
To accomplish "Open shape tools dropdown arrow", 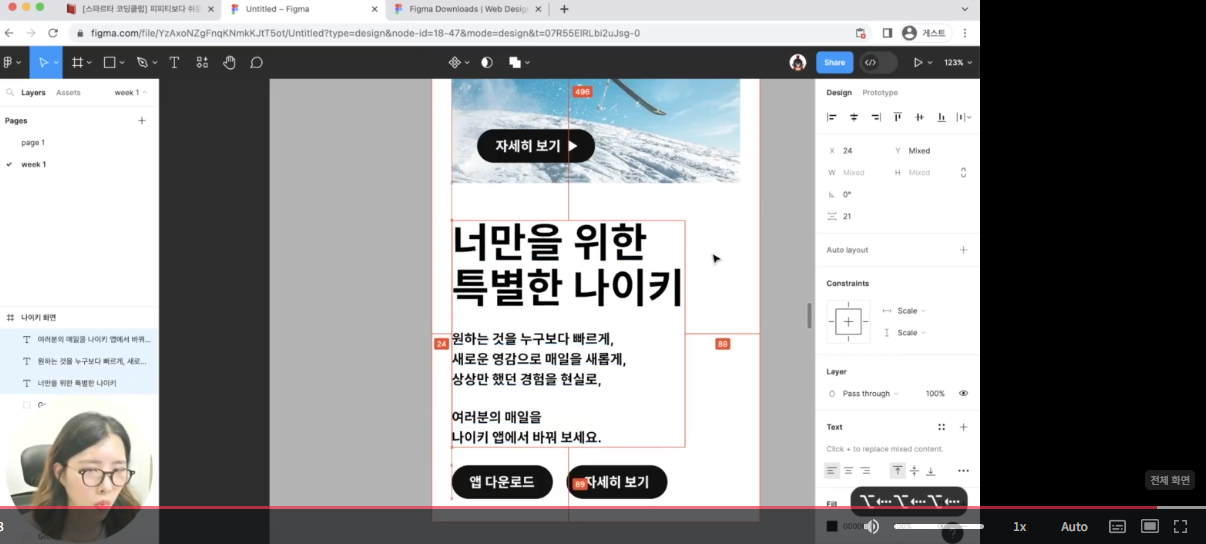I will [122, 62].
